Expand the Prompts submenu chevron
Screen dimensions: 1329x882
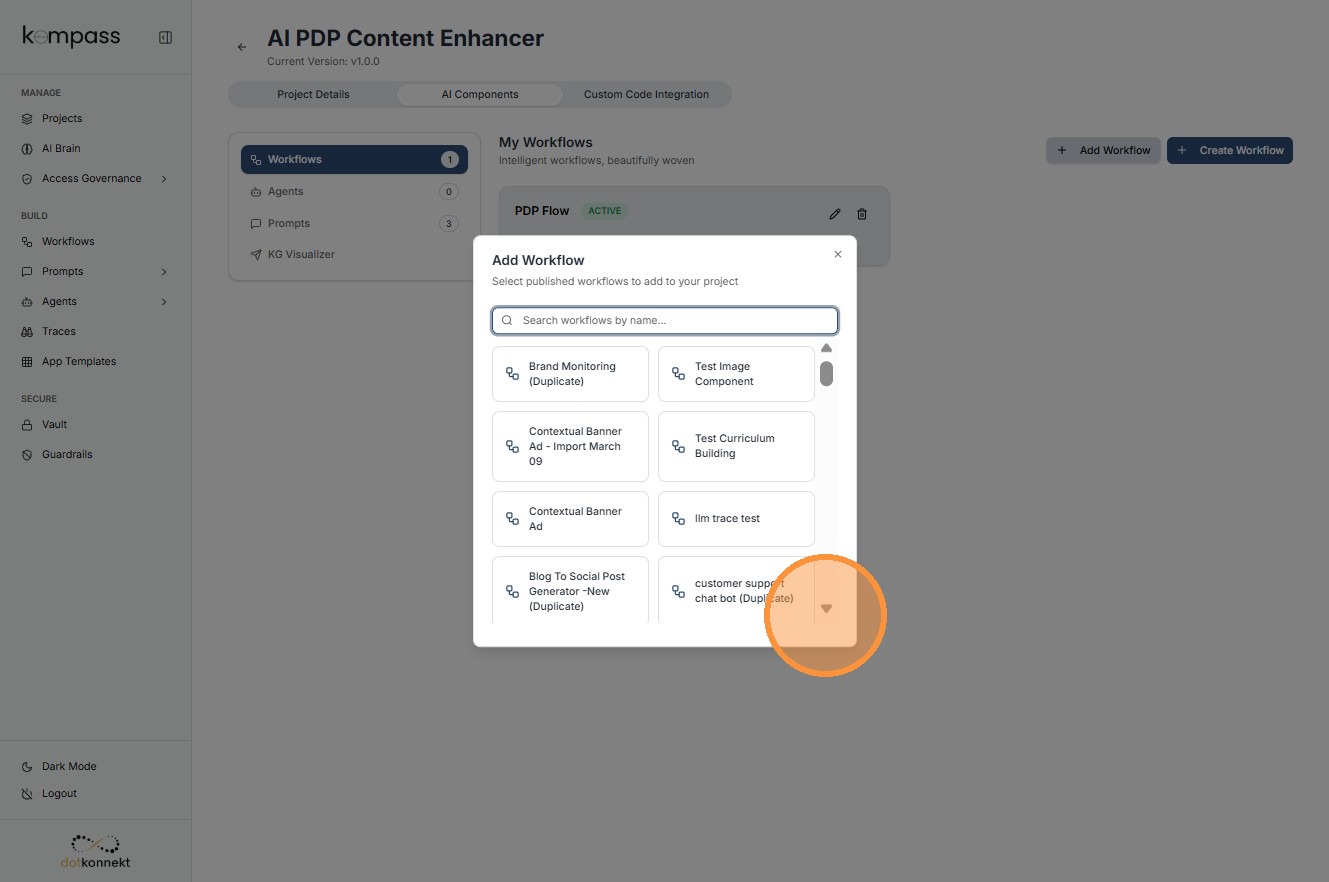click(x=164, y=272)
